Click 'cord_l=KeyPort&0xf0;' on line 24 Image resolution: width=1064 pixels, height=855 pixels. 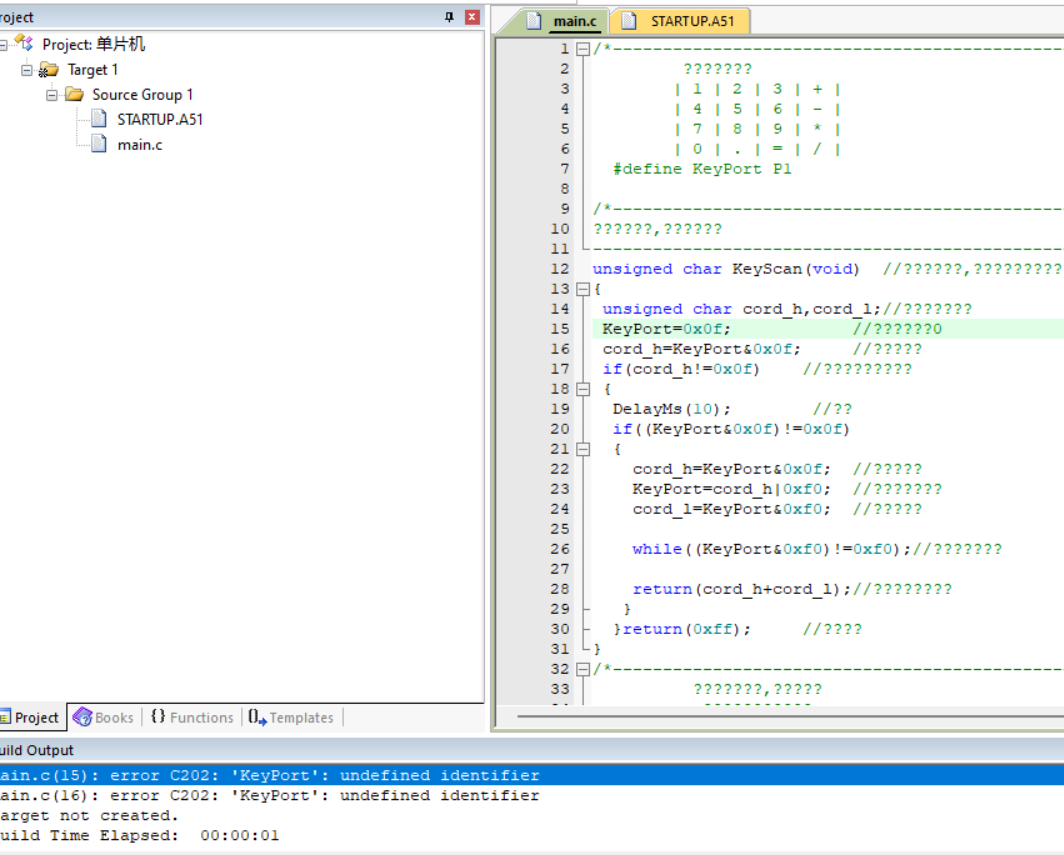[x=732, y=509]
